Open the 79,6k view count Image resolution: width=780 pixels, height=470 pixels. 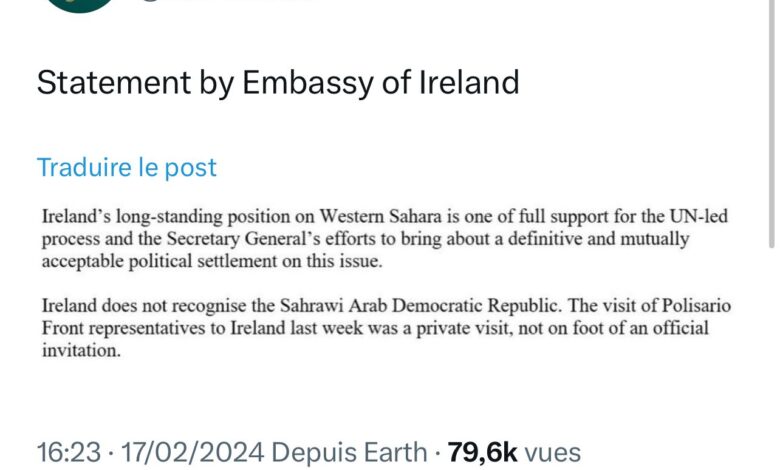pos(483,453)
